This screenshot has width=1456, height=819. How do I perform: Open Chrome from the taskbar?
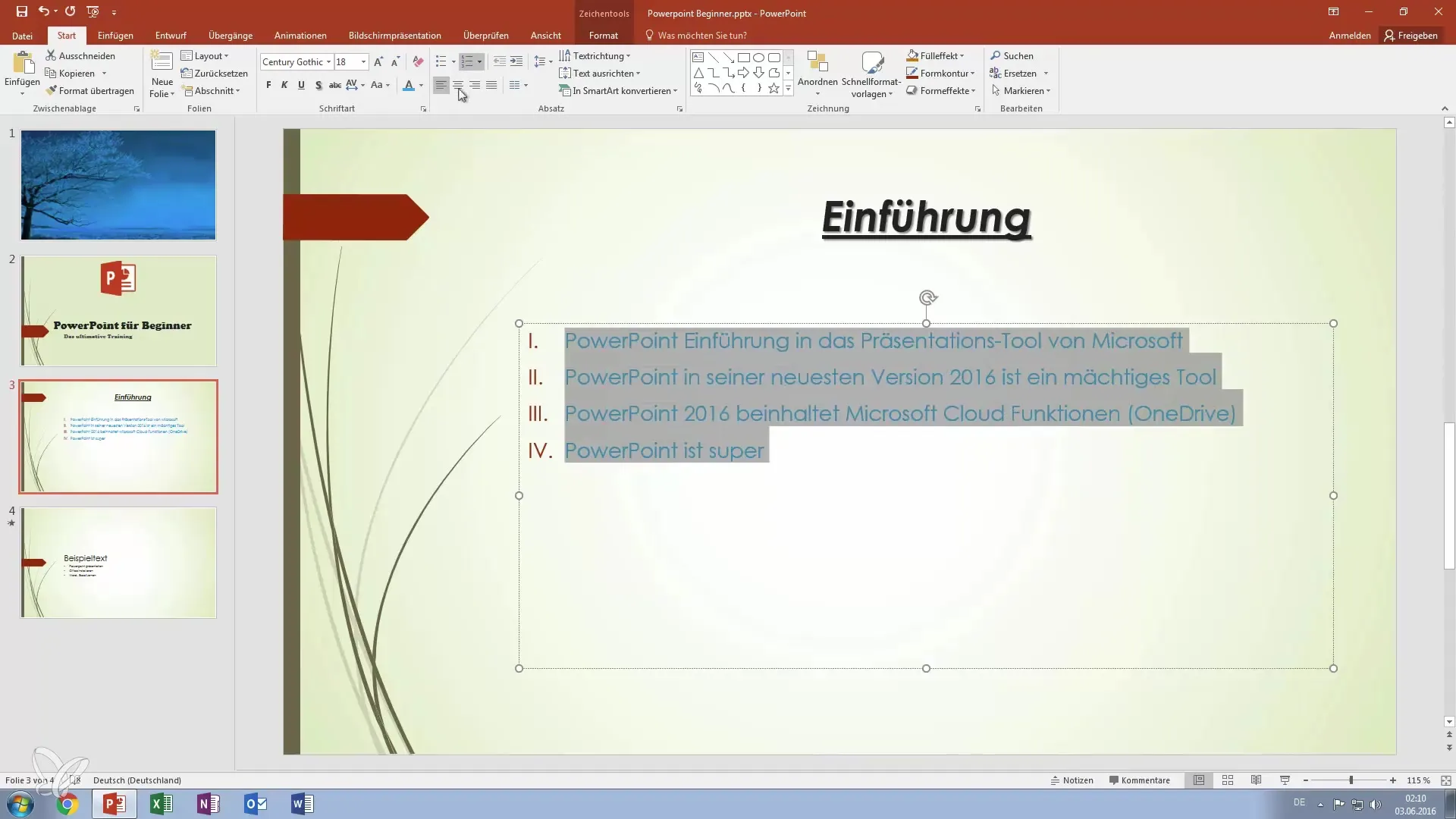[67, 804]
